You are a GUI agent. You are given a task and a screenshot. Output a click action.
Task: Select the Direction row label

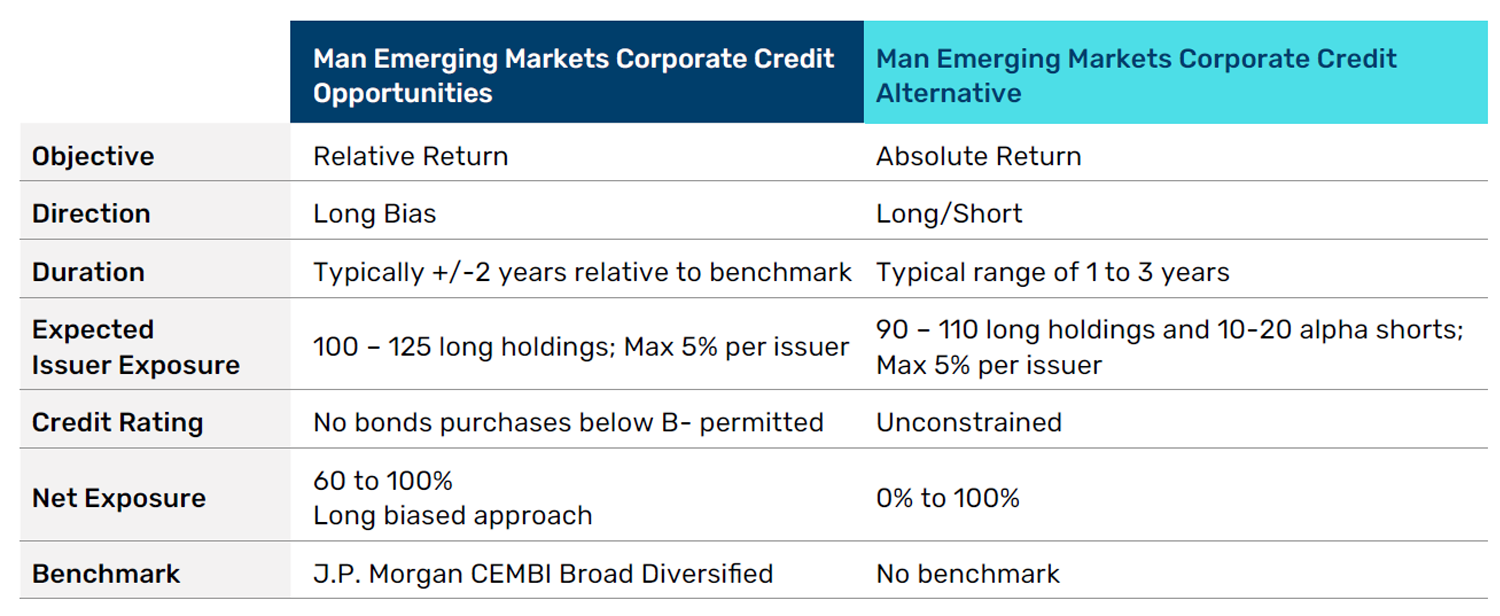click(x=91, y=214)
